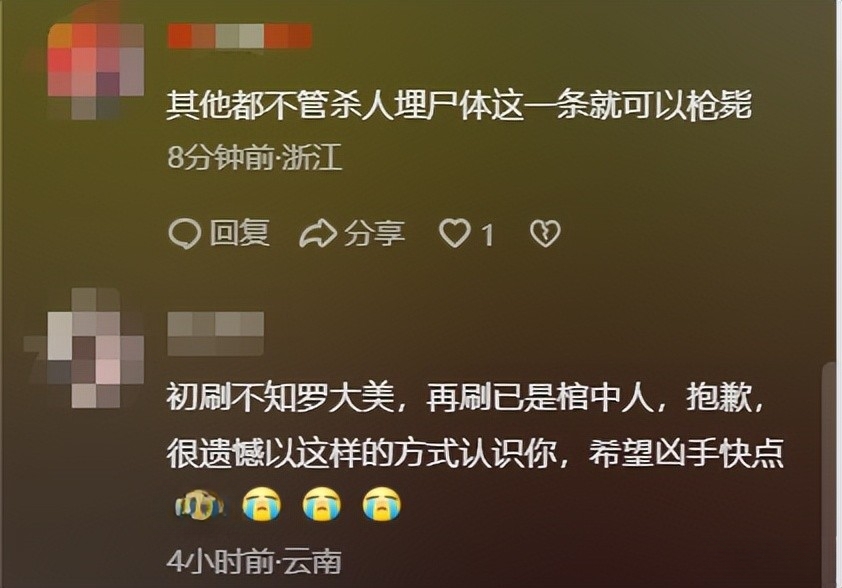The width and height of the screenshot is (842, 588).
Task: Dislike the comment with the broken heart icon
Action: coord(545,234)
